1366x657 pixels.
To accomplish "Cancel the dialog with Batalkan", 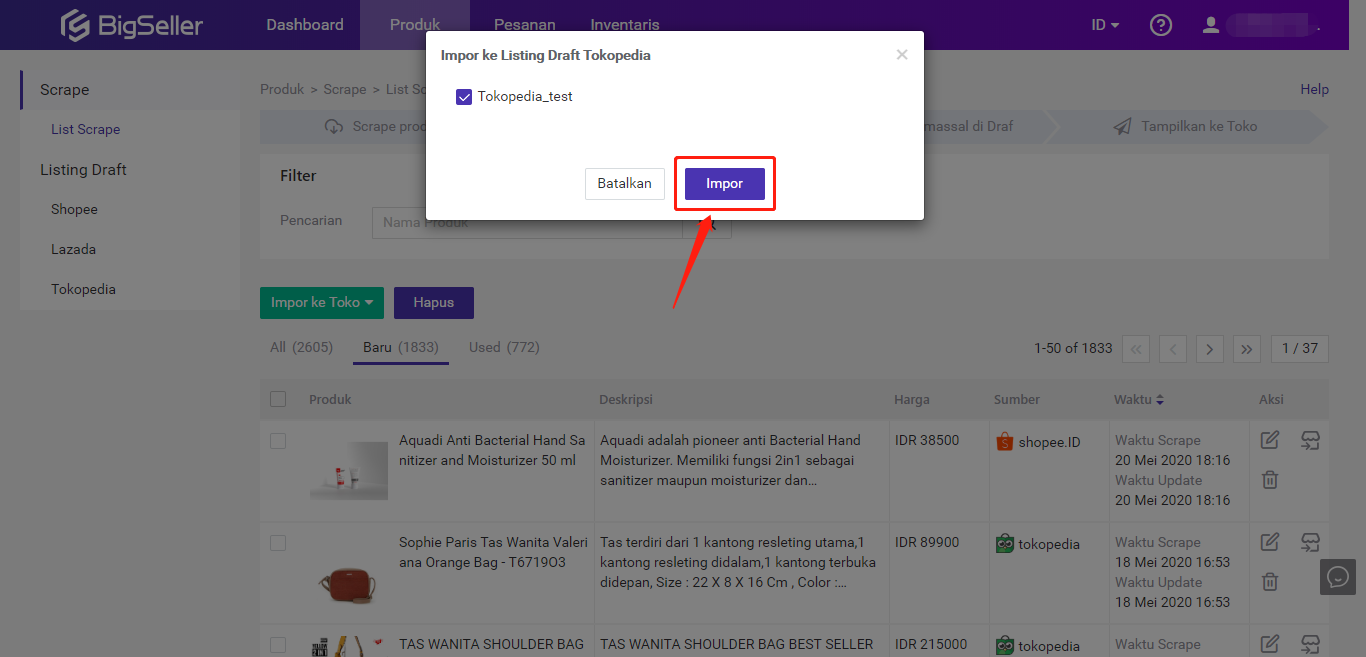I will (x=625, y=184).
